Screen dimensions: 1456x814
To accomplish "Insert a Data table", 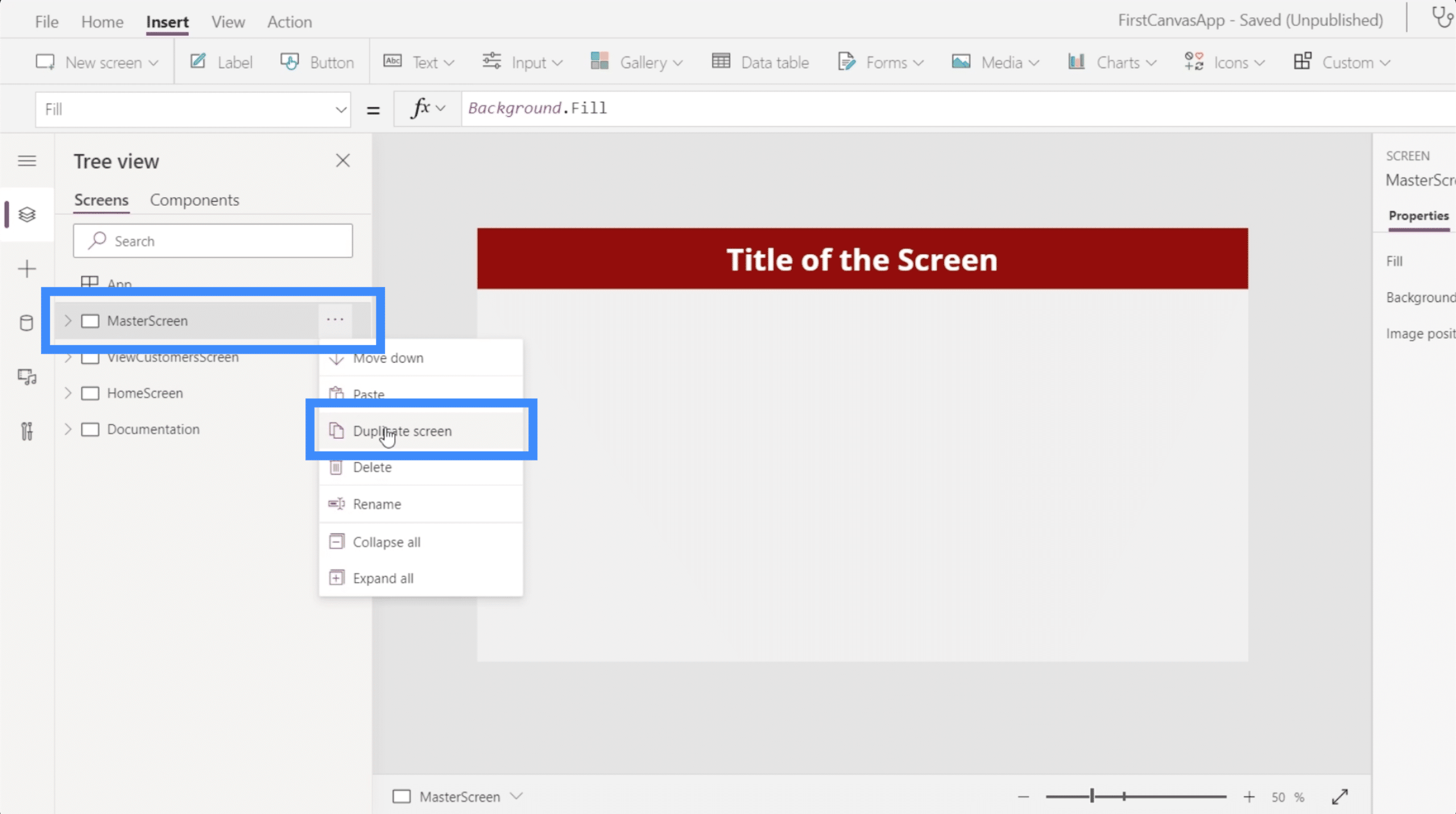I will click(x=760, y=62).
